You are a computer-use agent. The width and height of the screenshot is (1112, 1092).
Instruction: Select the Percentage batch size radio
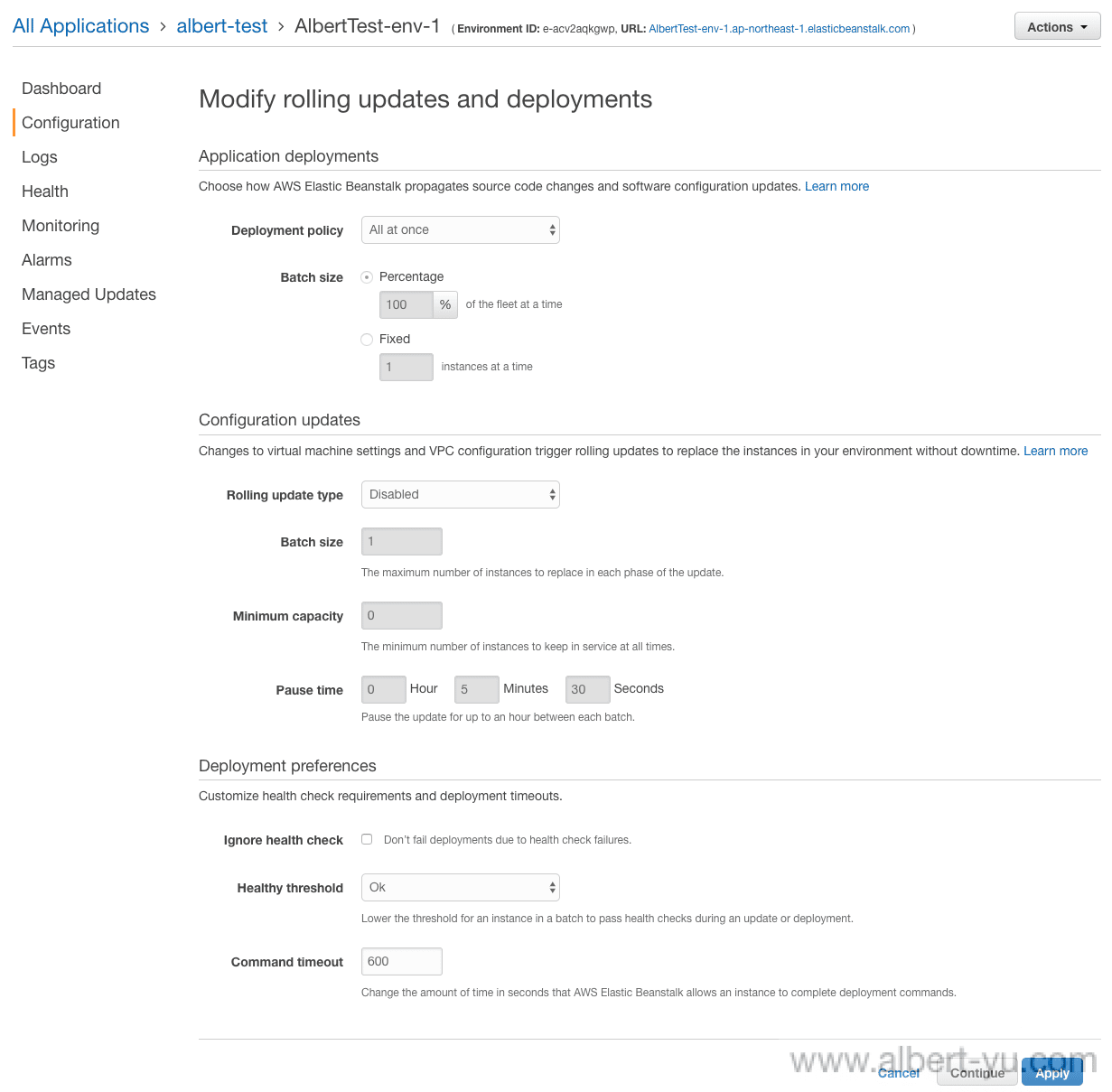(367, 277)
